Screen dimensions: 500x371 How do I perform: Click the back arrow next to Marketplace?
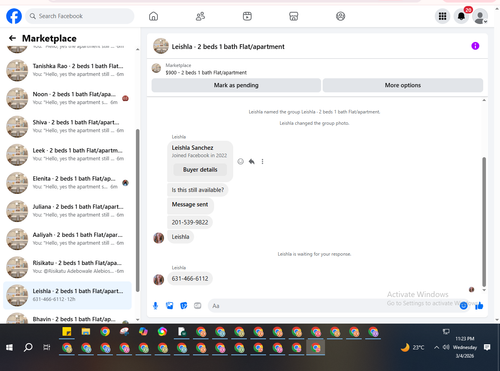tap(12, 38)
